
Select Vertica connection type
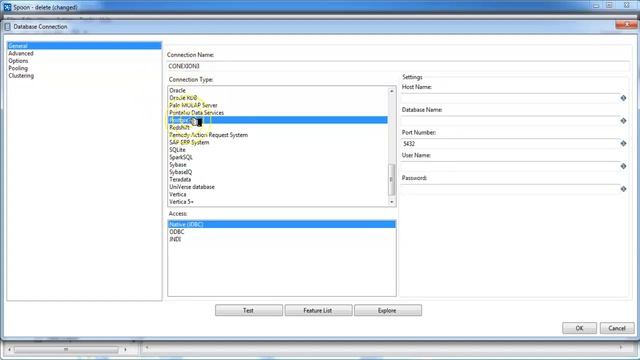[x=178, y=194]
